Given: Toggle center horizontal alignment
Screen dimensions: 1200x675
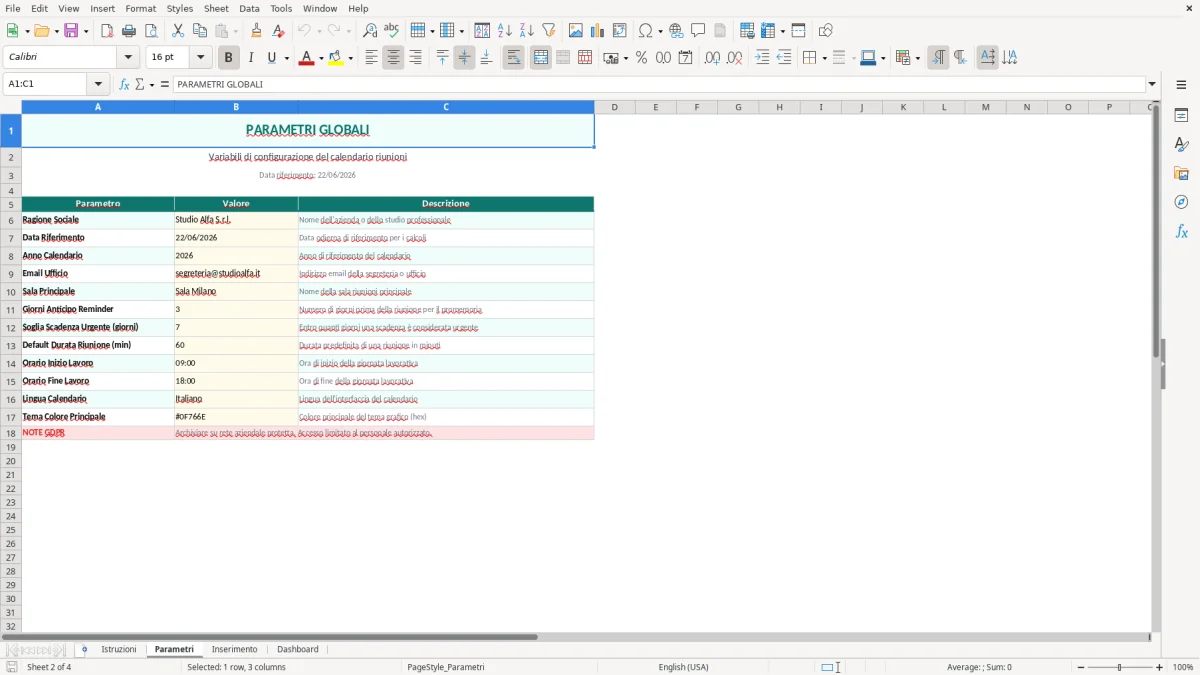Looking at the screenshot, I should 394,58.
